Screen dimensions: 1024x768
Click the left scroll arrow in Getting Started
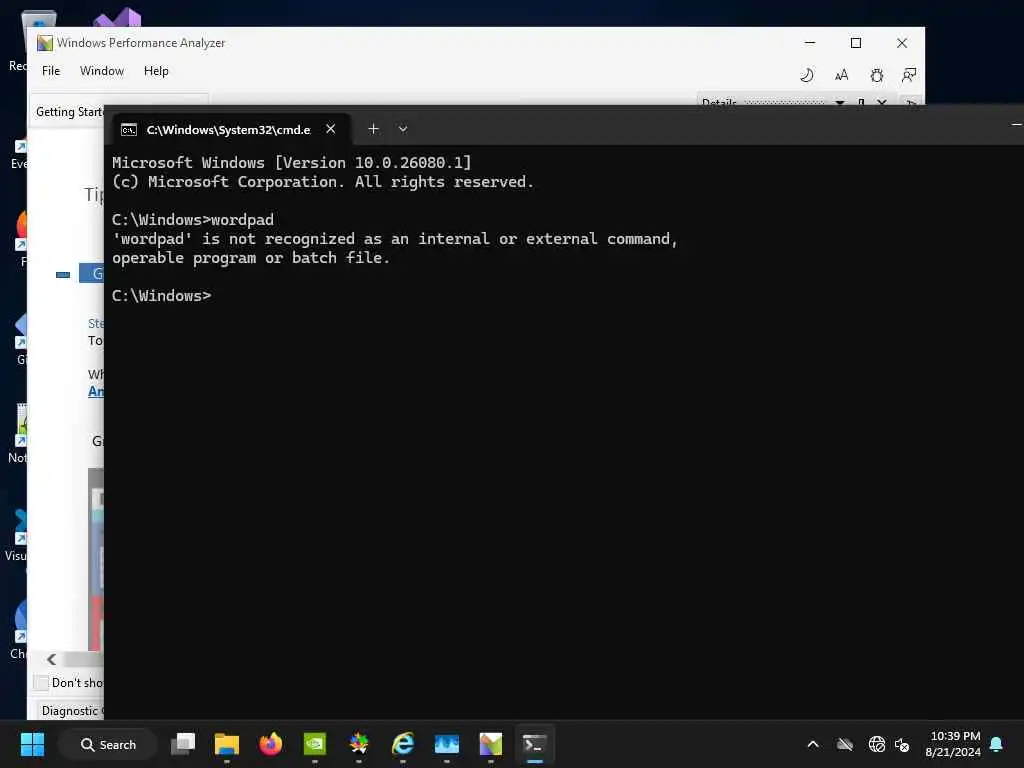click(52, 660)
